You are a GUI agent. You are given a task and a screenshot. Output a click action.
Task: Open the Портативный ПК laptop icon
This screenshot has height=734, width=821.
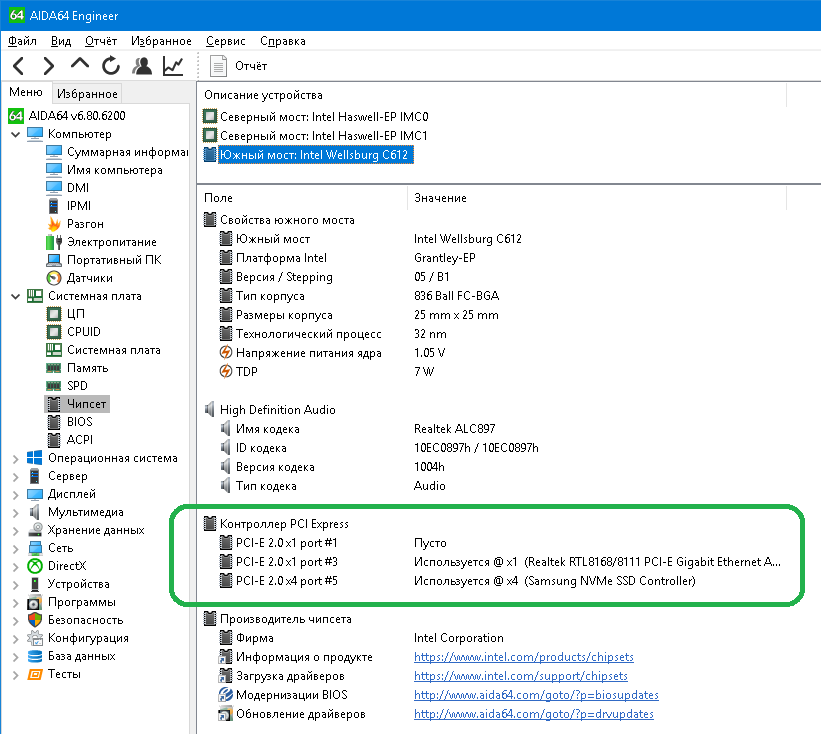click(x=53, y=260)
